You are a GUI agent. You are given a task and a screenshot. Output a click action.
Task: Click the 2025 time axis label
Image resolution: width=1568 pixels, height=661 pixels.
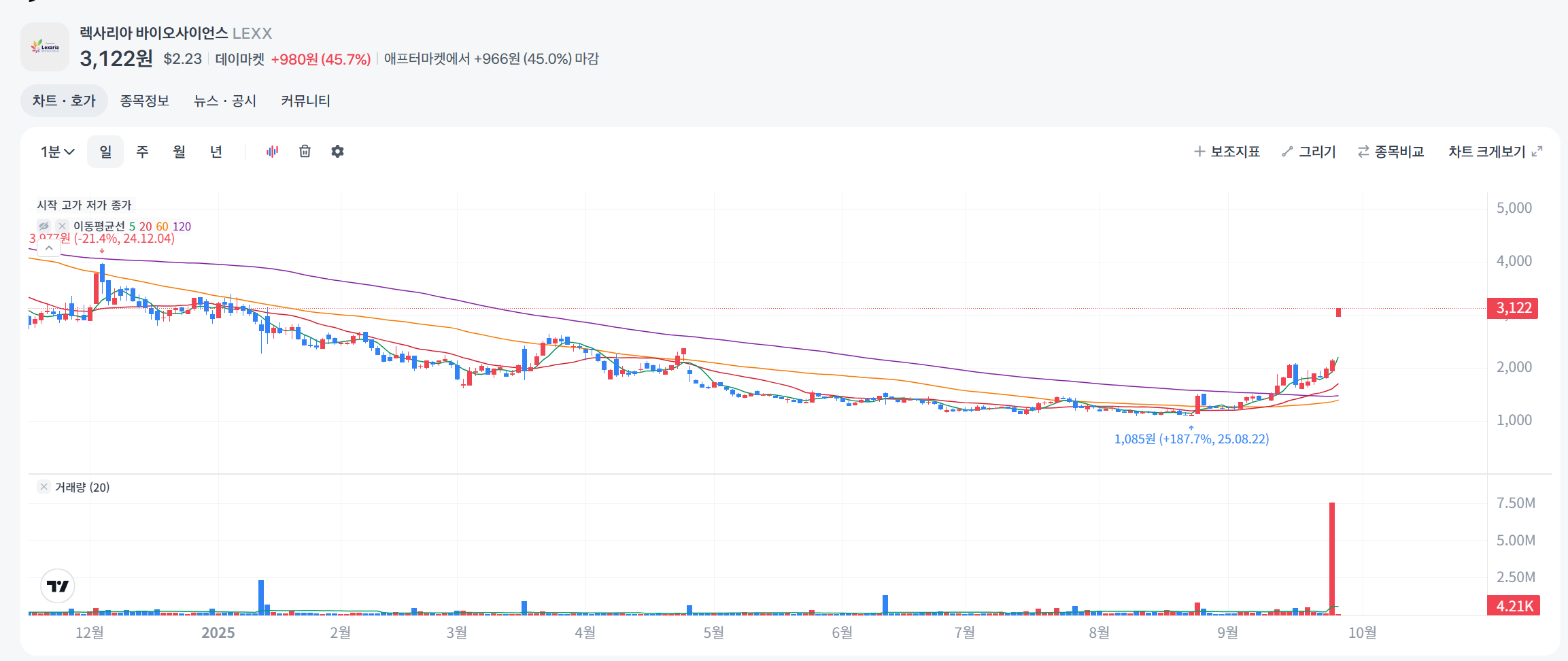click(x=218, y=633)
